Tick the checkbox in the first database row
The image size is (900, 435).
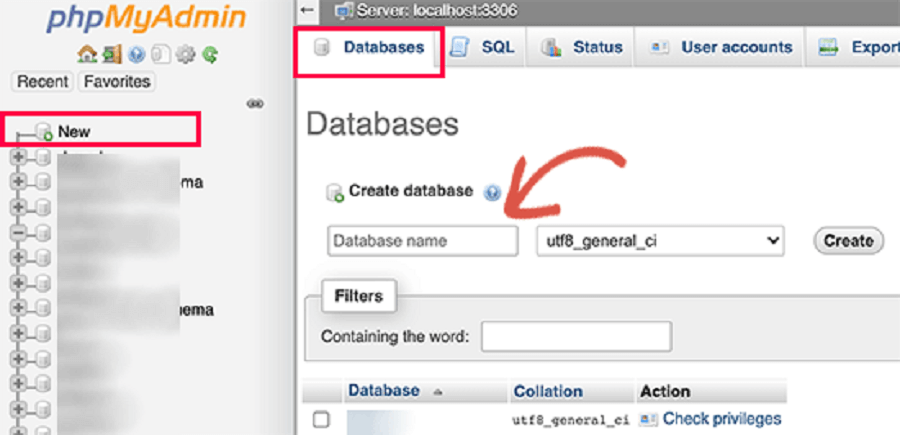click(321, 420)
